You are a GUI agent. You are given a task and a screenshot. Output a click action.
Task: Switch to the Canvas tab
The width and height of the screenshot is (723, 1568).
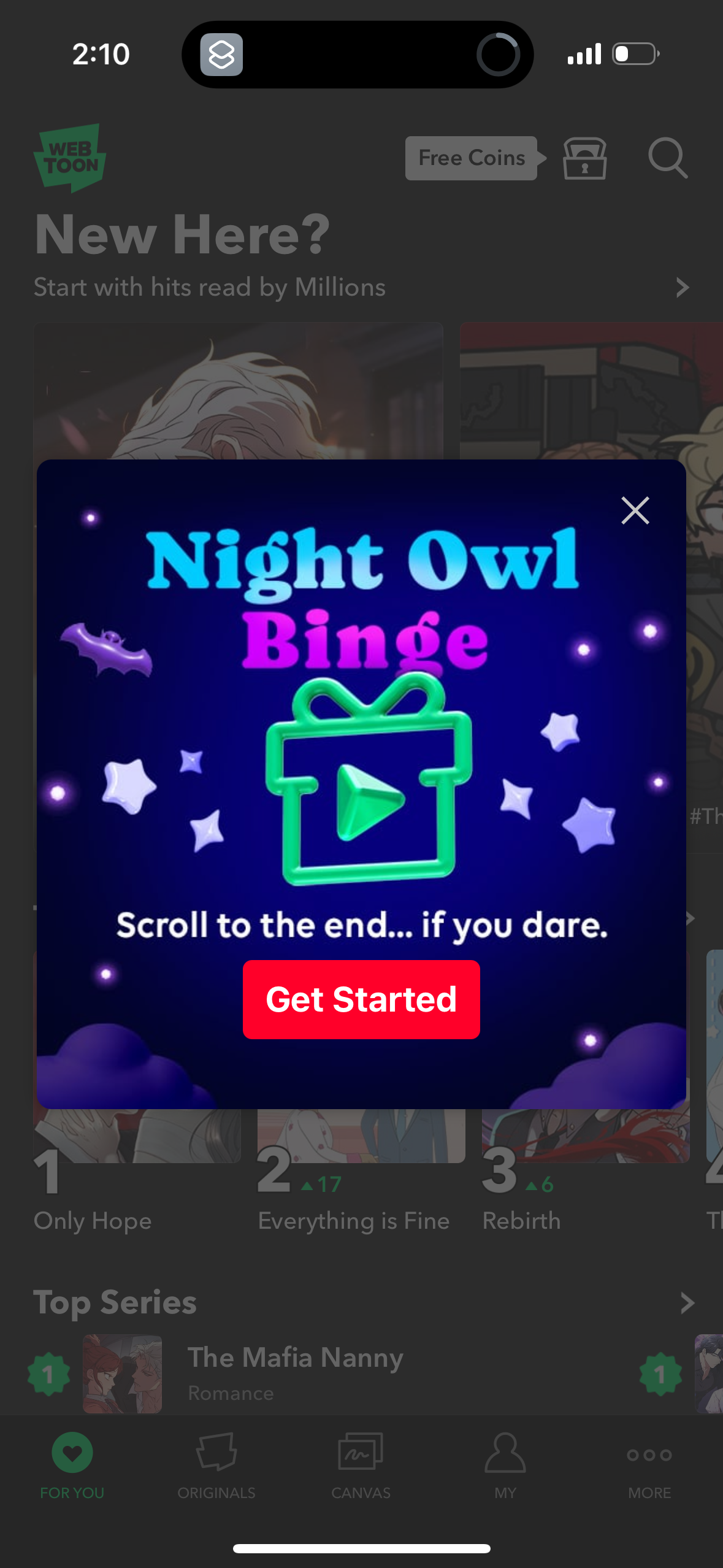click(361, 1466)
